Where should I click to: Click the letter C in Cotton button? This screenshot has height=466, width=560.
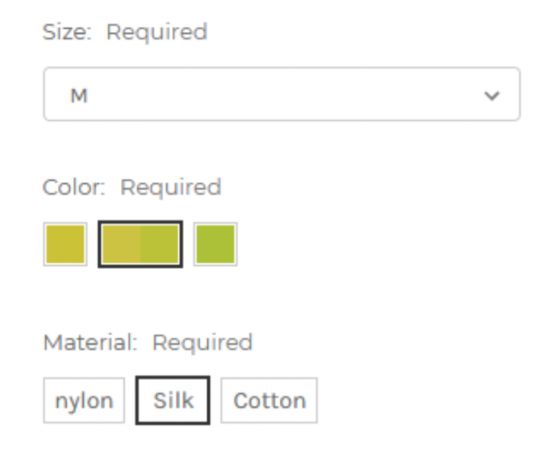(241, 401)
